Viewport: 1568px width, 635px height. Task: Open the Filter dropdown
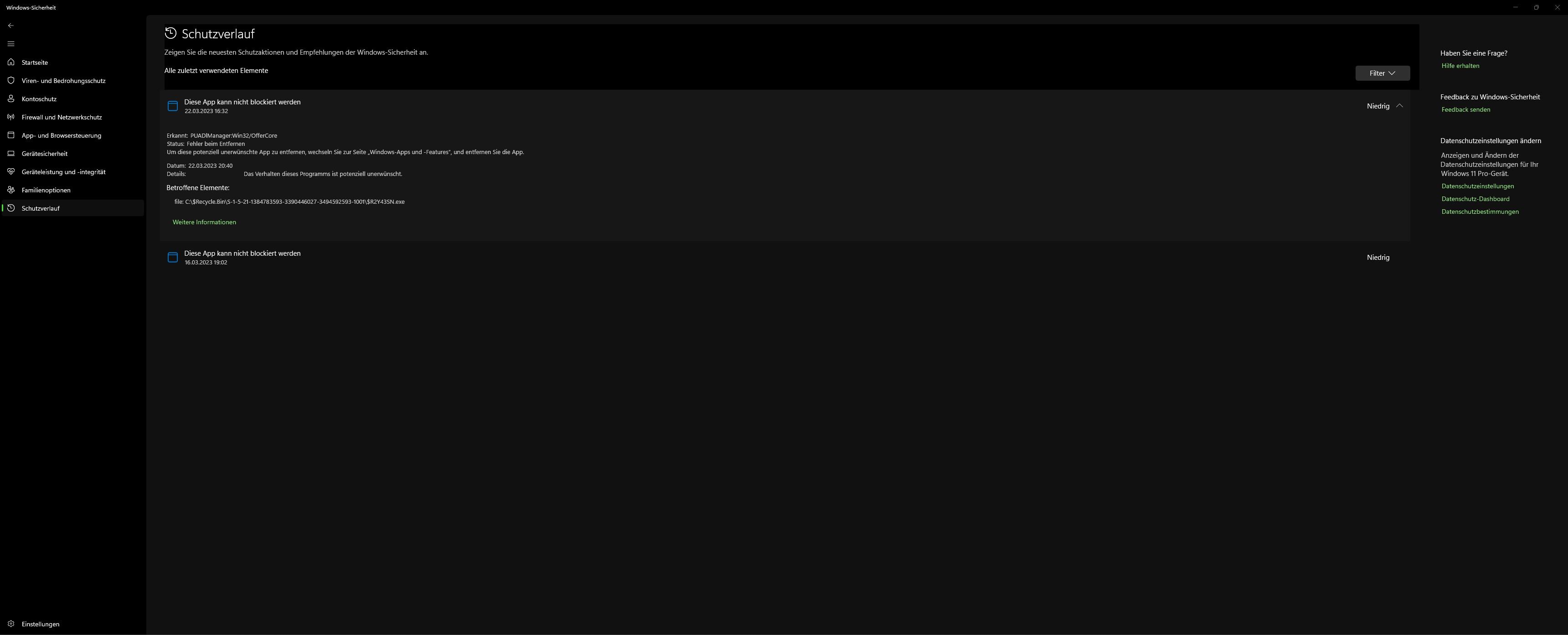pos(1382,73)
